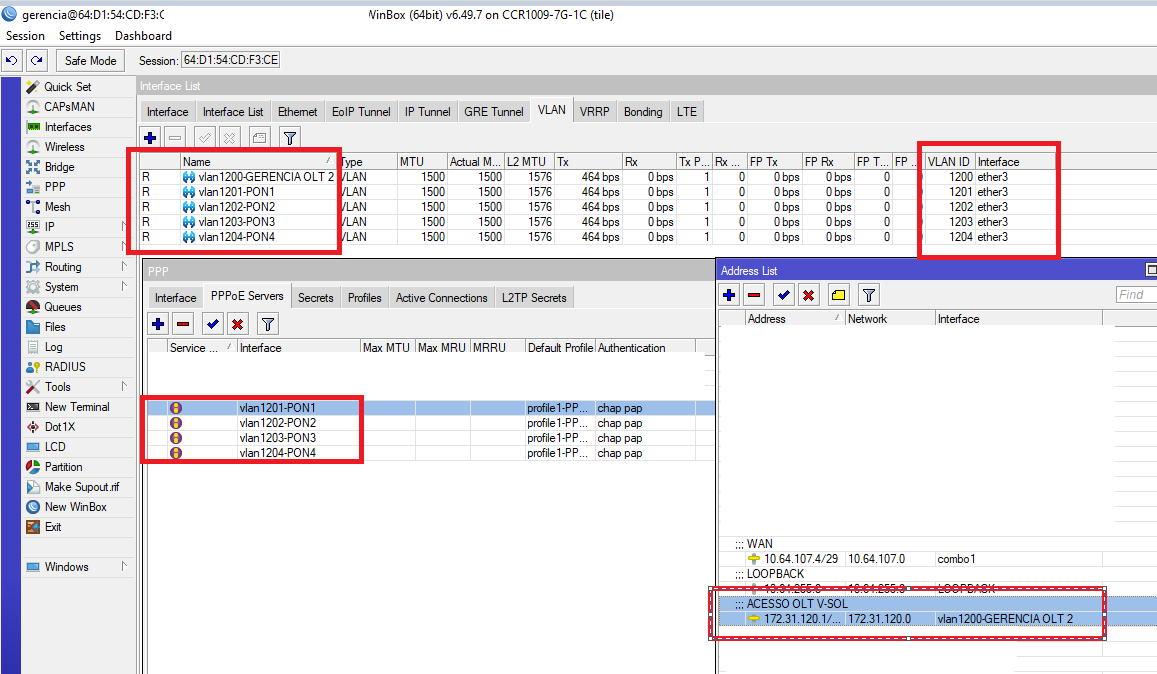Toggle Safe Mode button

pyautogui.click(x=90, y=61)
